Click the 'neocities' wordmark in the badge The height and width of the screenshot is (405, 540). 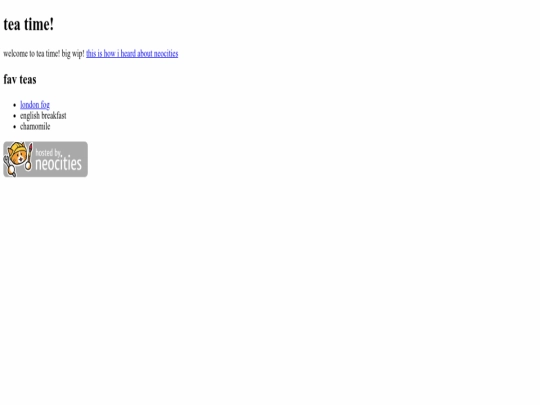click(x=59, y=163)
